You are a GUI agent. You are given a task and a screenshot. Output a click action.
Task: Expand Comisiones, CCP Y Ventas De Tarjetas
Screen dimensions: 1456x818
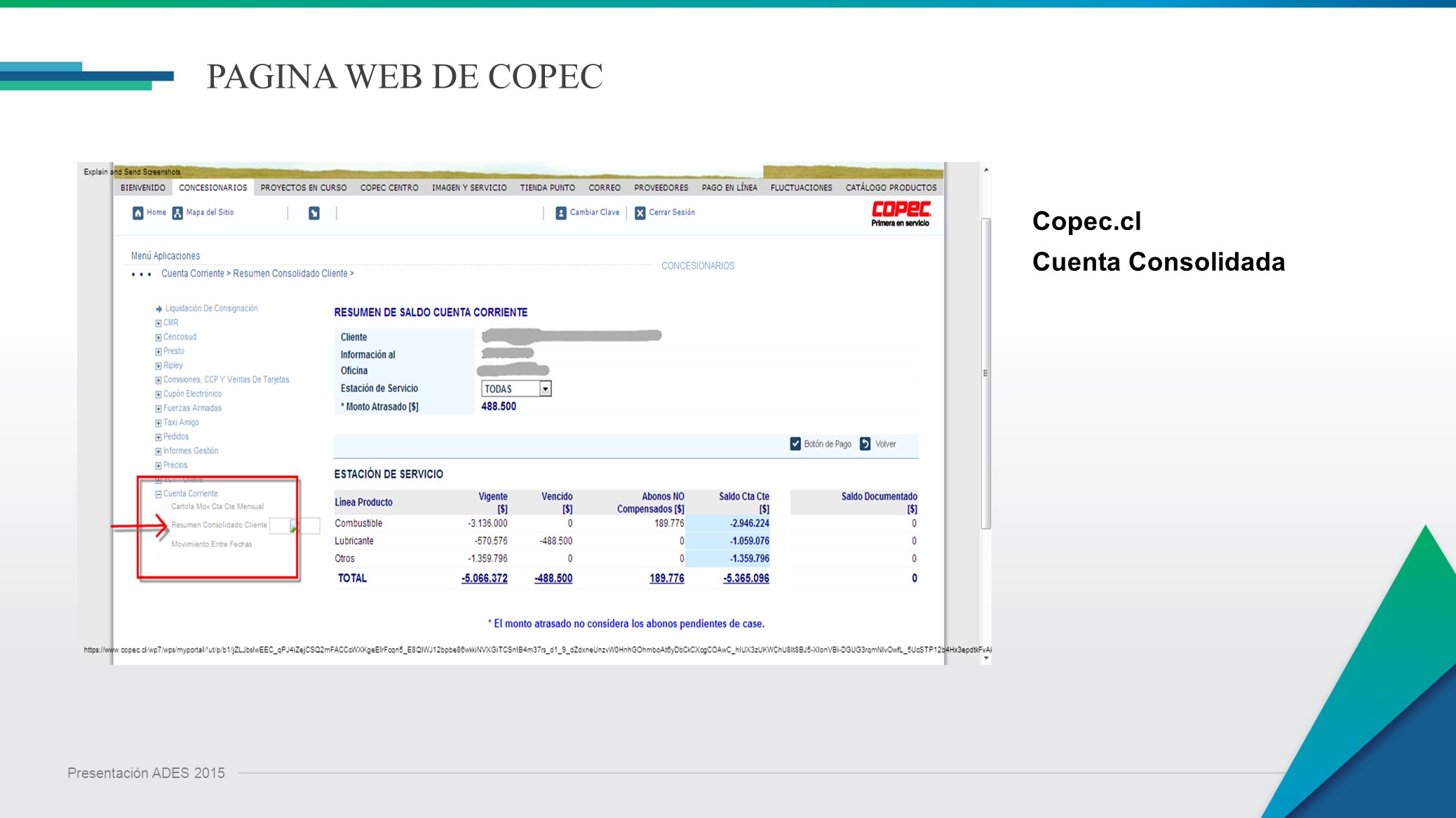pos(159,380)
